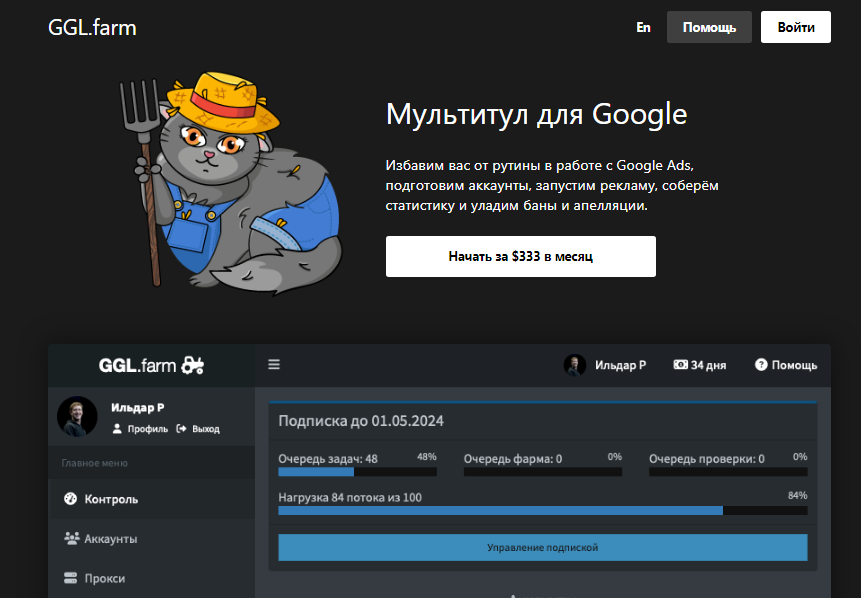The height and width of the screenshot is (598, 861).
Task: Open the Помощь button in top header
Action: 709,27
